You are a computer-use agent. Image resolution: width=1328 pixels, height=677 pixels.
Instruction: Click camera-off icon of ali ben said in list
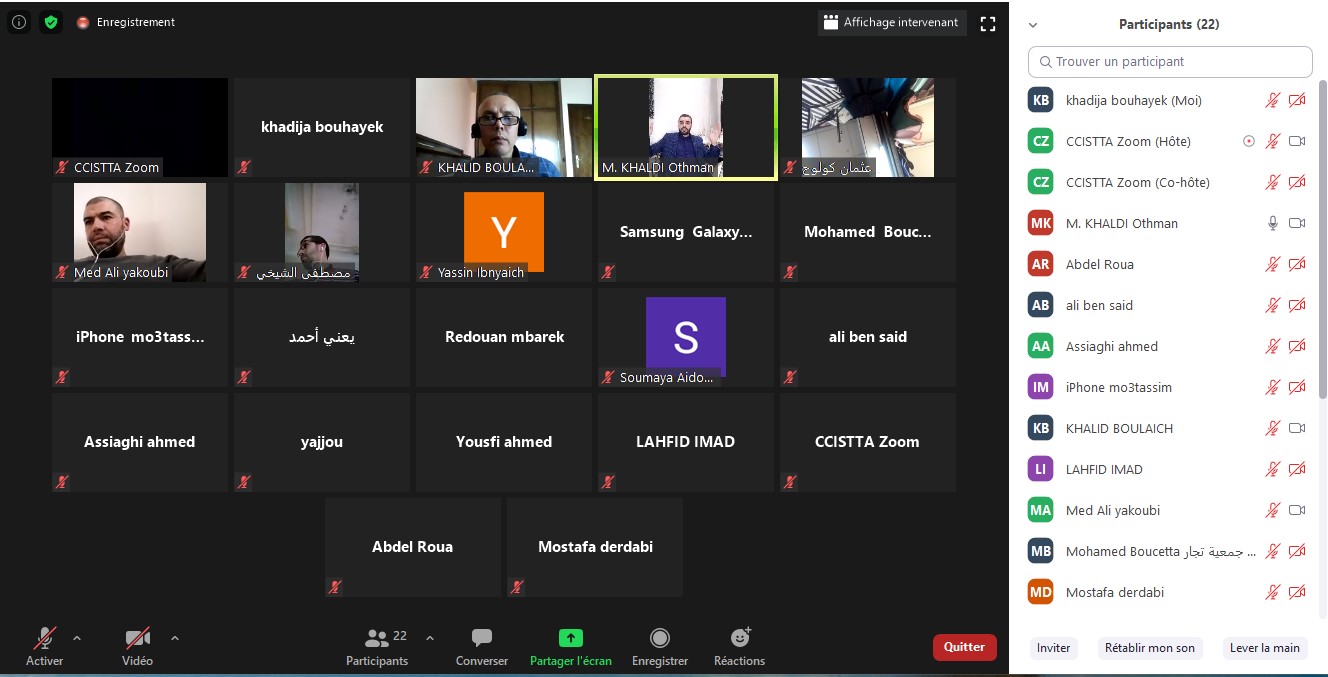tap(1297, 305)
